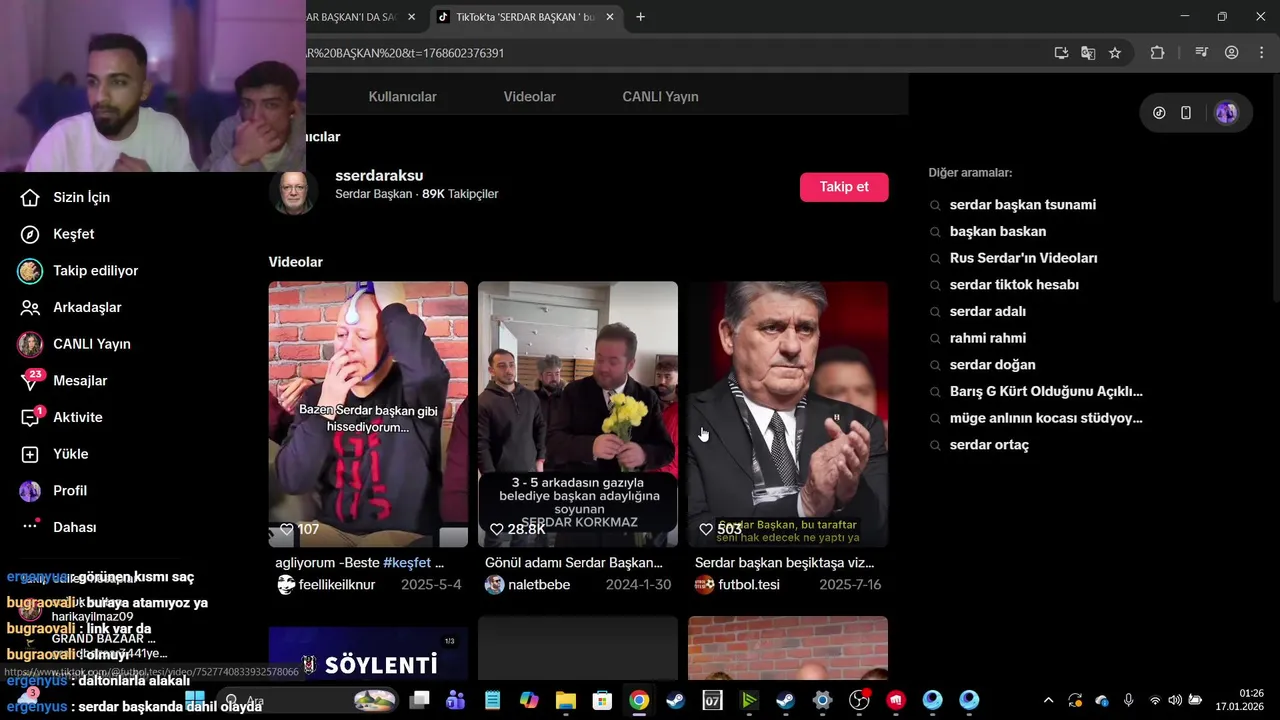Open sserdaraksu profile avatar
The width and height of the screenshot is (1280, 720).
[x=294, y=193]
